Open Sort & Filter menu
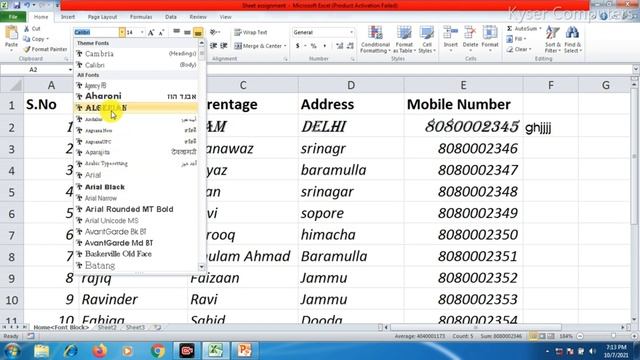Image resolution: width=640 pixels, height=360 pixels. click(553, 39)
